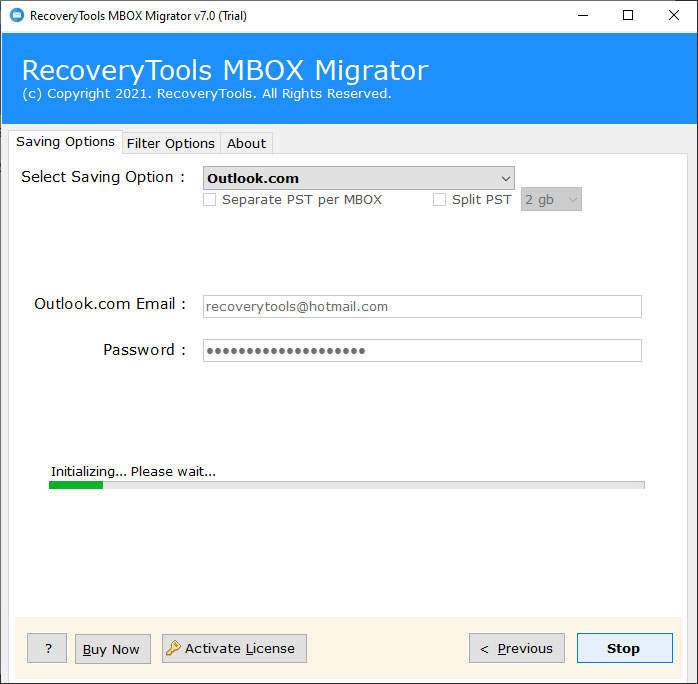The height and width of the screenshot is (684, 698).
Task: Focus the Password input field
Action: (422, 350)
